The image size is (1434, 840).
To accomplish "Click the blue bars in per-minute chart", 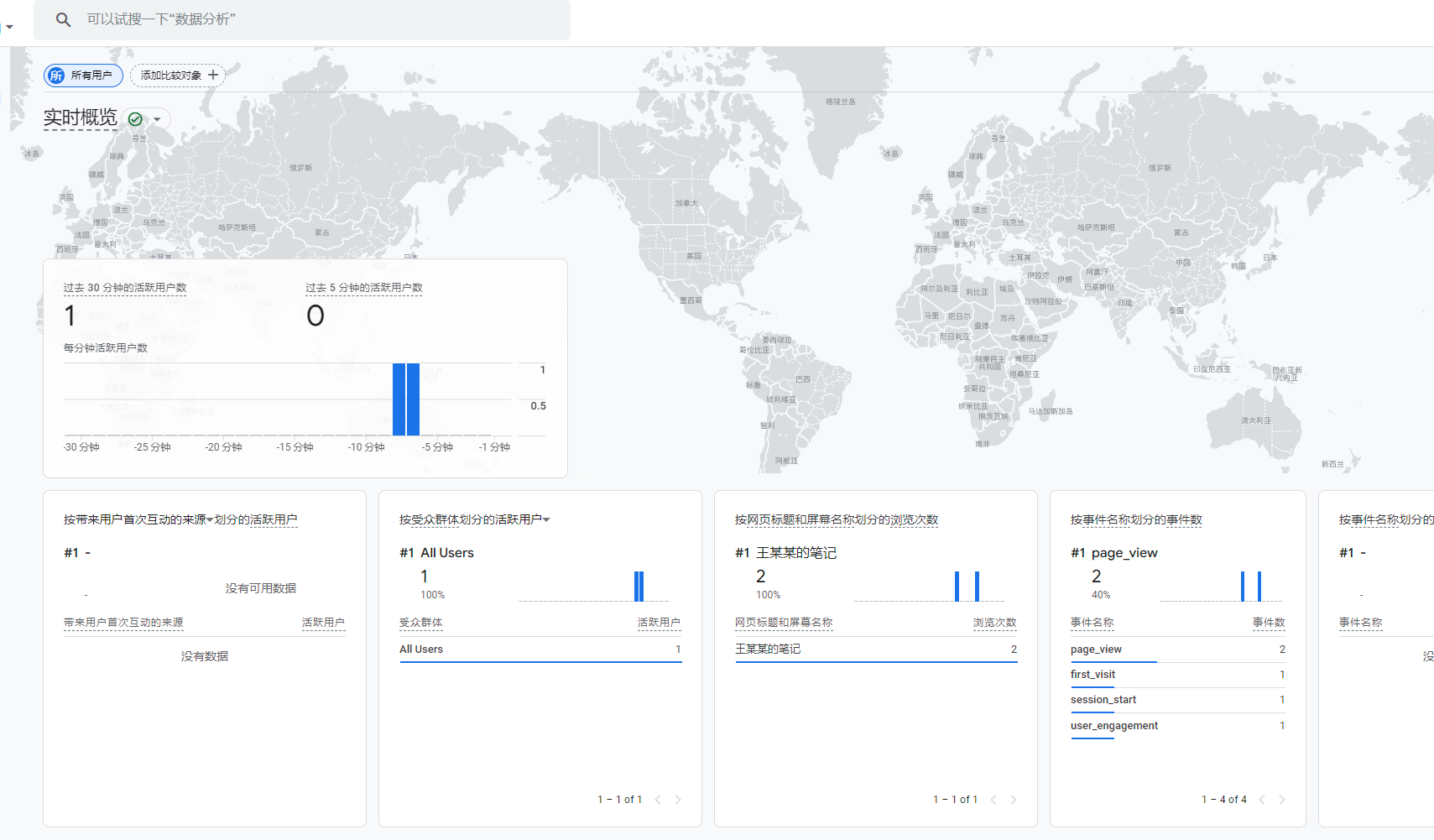I will tap(406, 399).
